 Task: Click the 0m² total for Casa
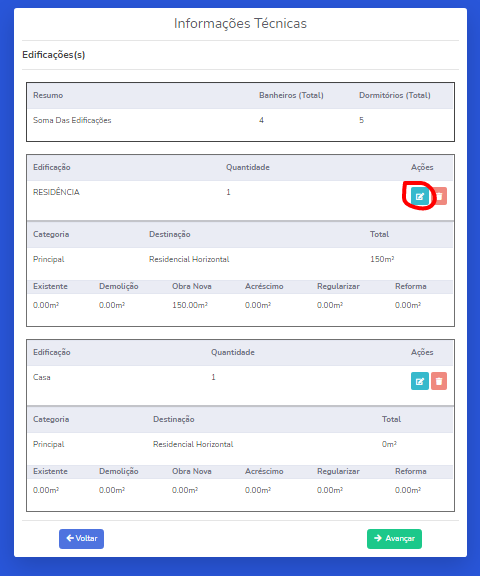389,444
